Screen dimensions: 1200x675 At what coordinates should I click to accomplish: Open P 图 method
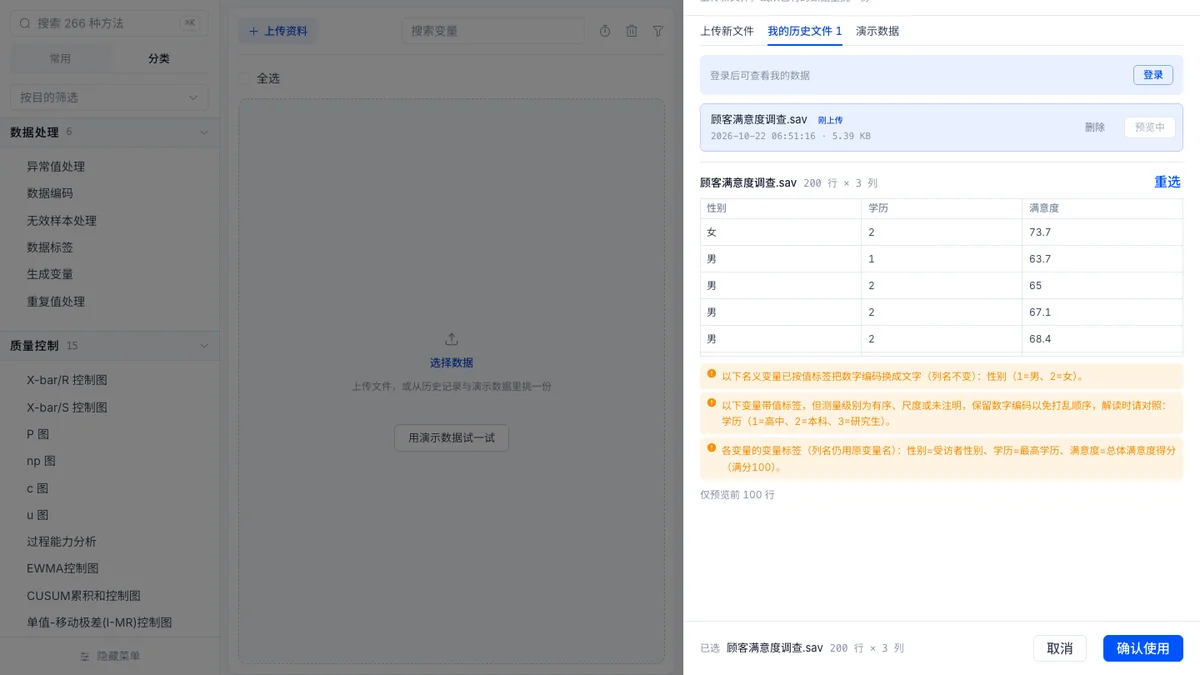(38, 435)
